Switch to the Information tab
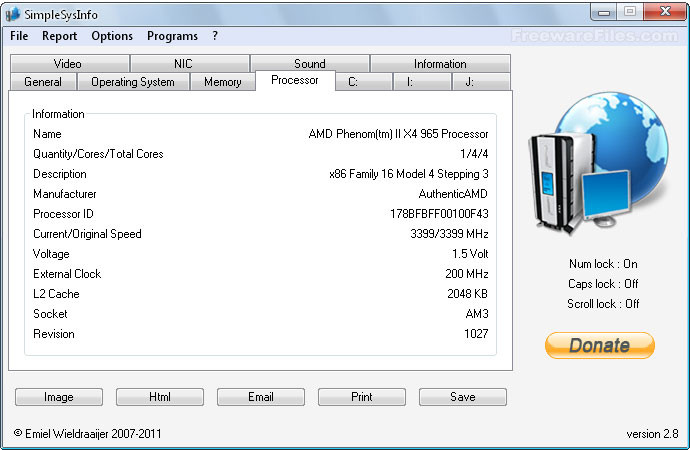This screenshot has width=690, height=450. tap(440, 64)
